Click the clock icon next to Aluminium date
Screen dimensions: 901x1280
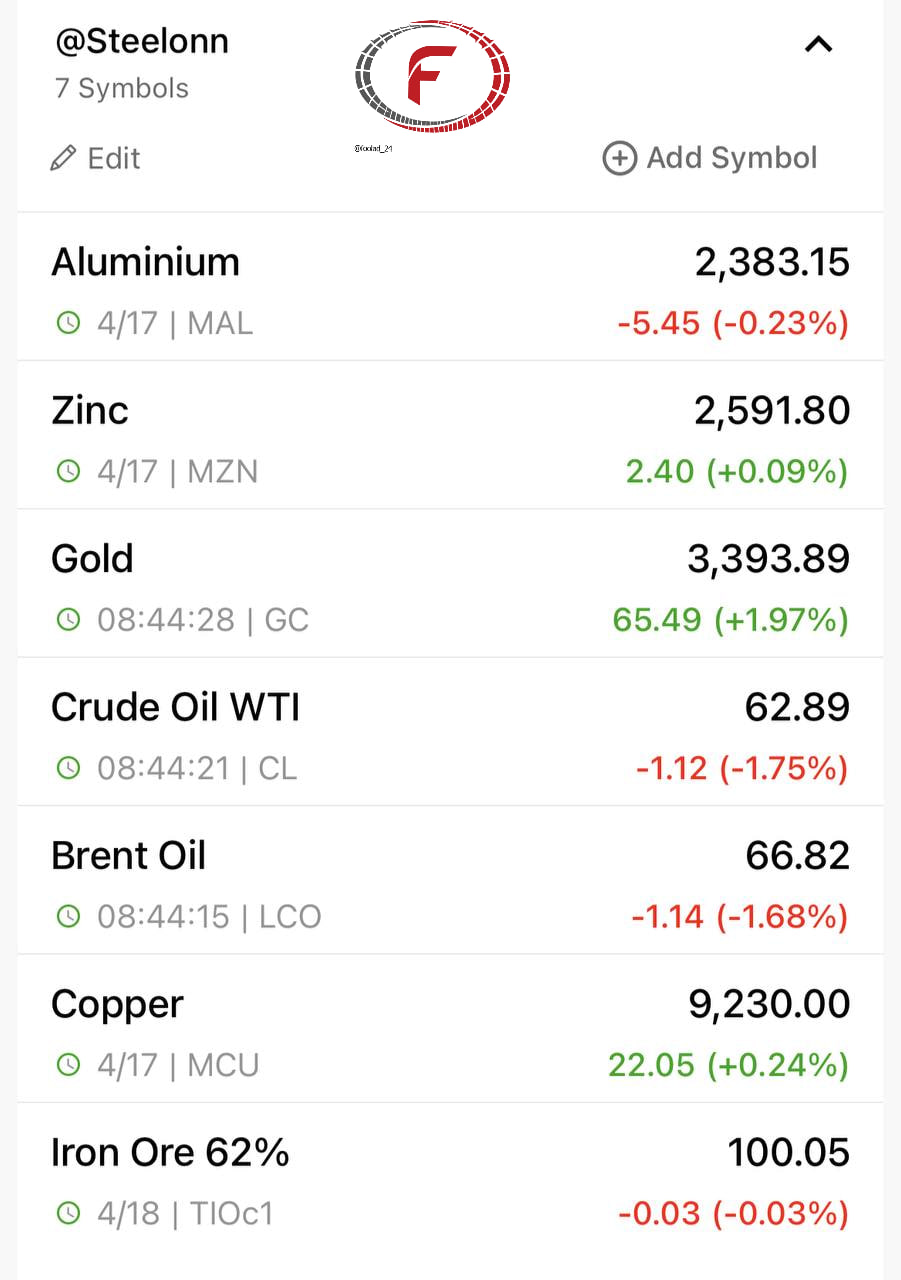tap(68, 323)
